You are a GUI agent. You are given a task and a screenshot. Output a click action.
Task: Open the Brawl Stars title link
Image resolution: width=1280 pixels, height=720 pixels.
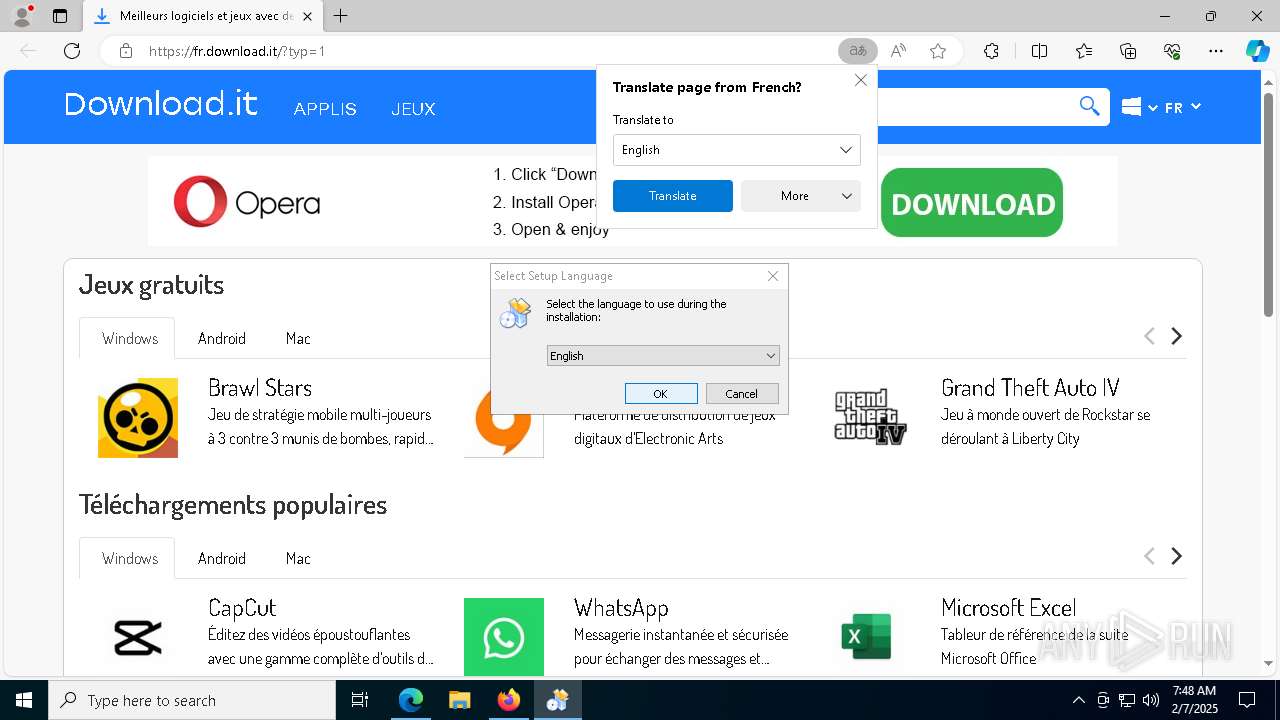(x=260, y=388)
